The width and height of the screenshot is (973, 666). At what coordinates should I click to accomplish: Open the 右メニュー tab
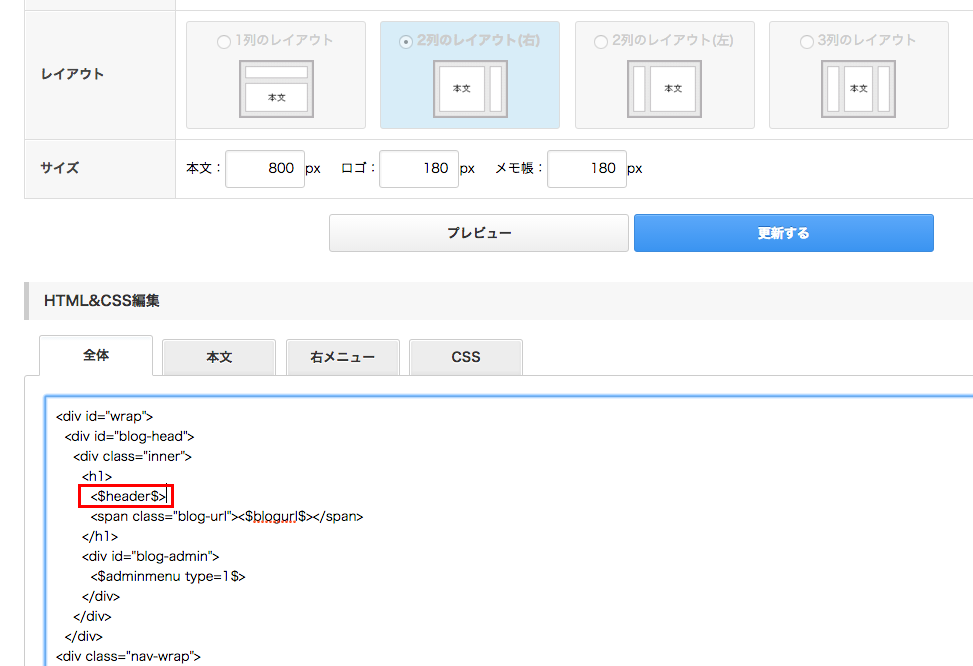[x=343, y=358]
